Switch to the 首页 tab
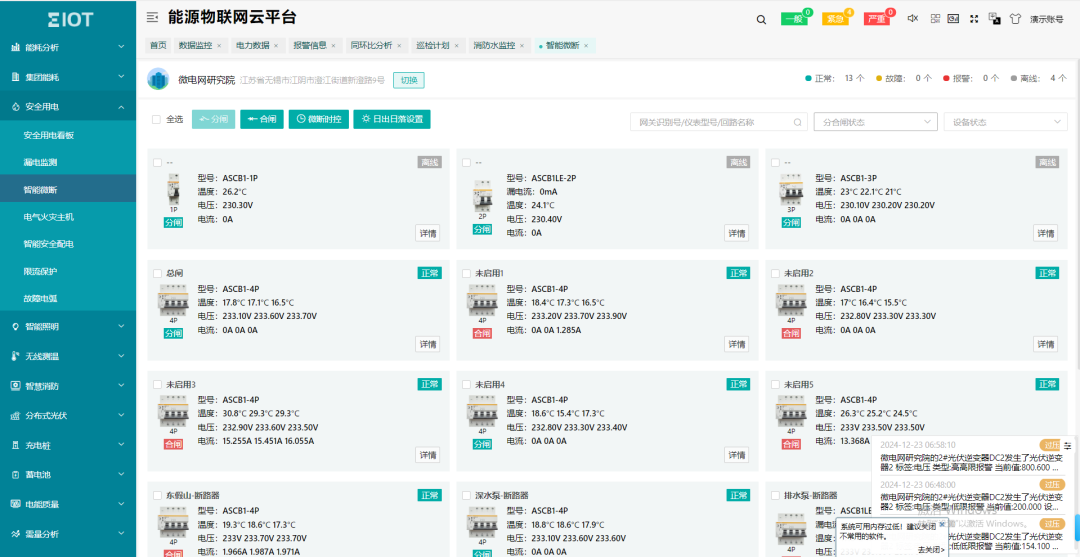Image resolution: width=1080 pixels, height=557 pixels. (158, 45)
